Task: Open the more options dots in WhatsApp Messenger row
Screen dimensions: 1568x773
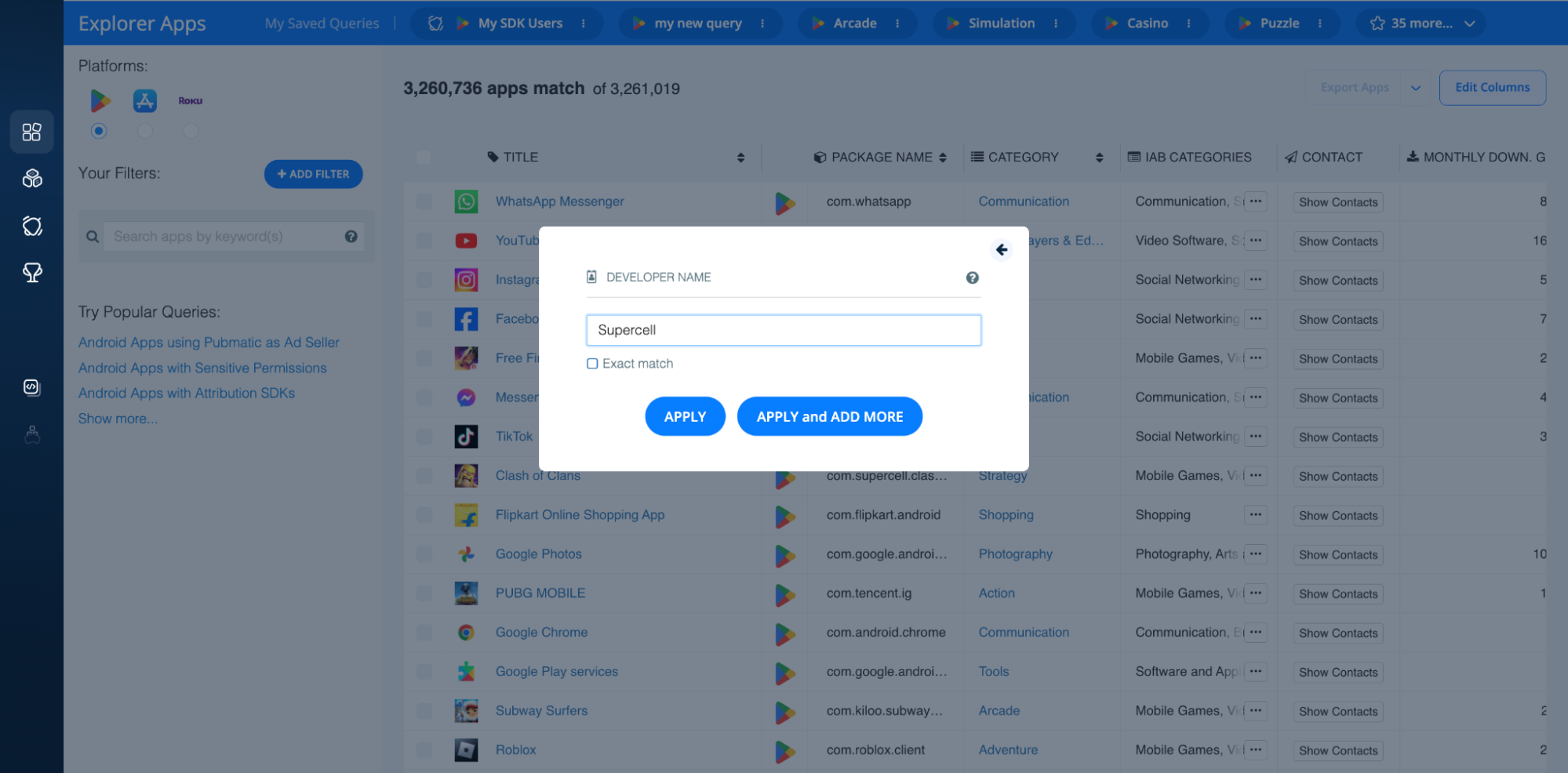Action: coord(1256,201)
